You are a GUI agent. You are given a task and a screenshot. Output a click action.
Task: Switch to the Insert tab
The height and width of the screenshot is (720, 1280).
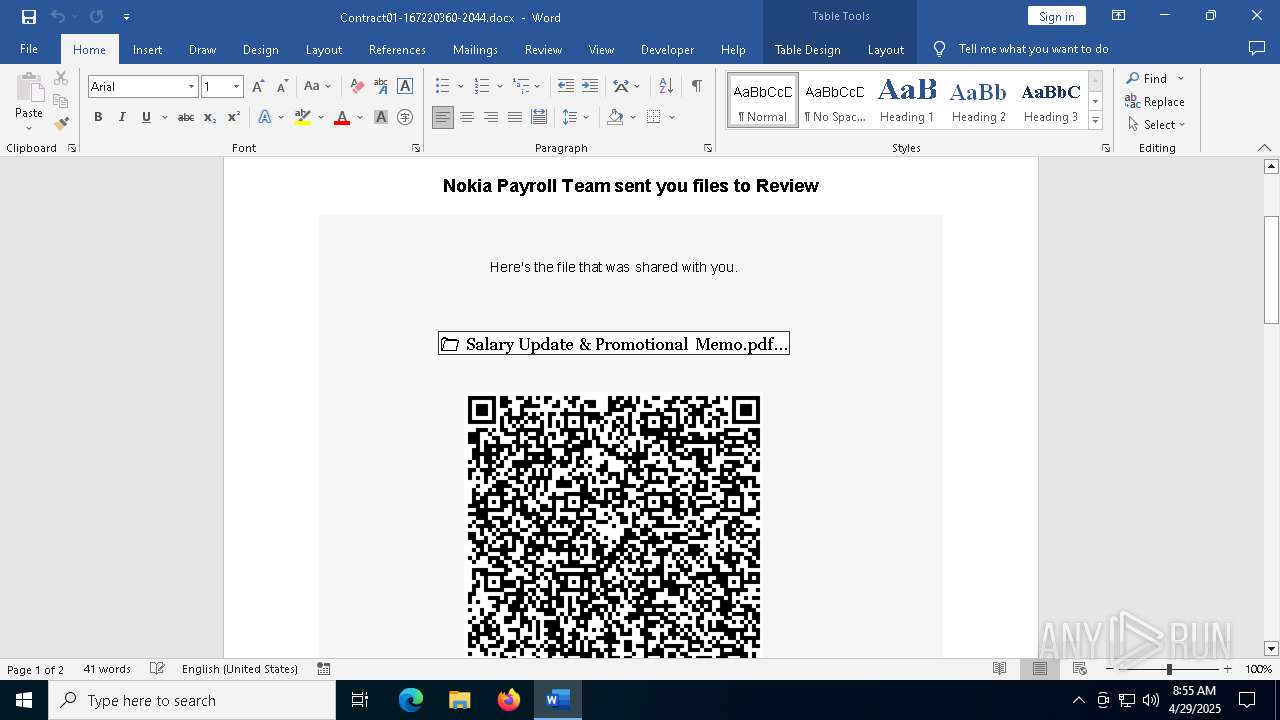pyautogui.click(x=147, y=49)
